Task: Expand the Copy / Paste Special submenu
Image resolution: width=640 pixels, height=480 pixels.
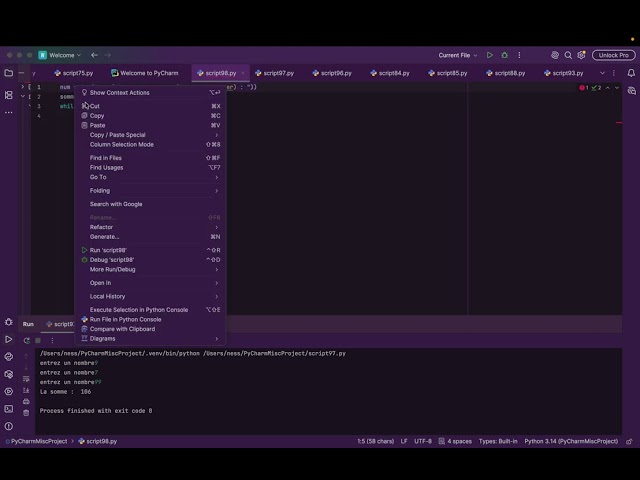Action: [x=151, y=135]
